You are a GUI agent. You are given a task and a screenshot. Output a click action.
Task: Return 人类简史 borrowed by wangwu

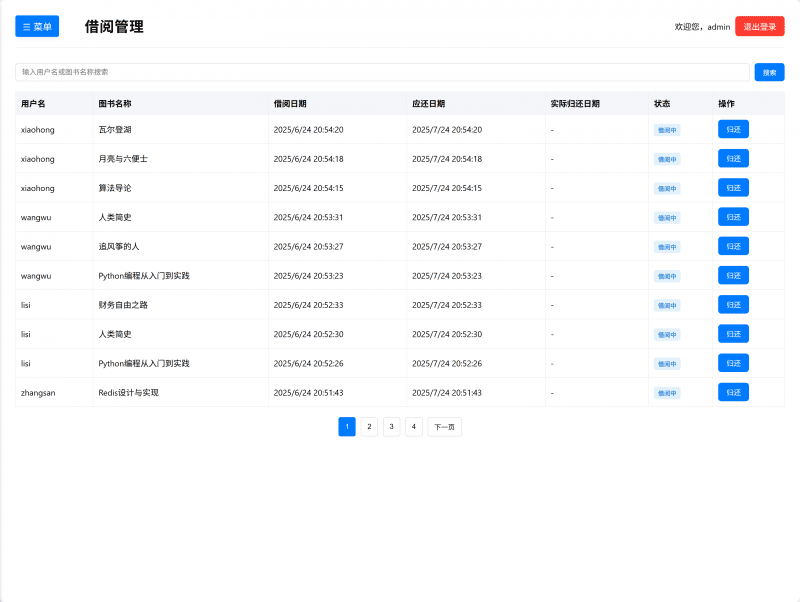733,216
